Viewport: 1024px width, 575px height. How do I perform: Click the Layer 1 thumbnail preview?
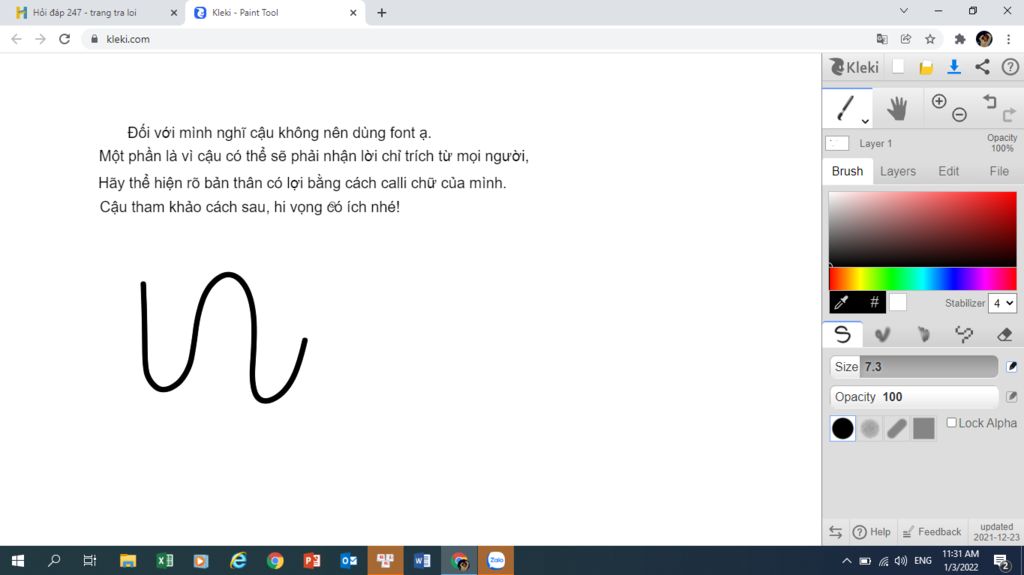837,143
